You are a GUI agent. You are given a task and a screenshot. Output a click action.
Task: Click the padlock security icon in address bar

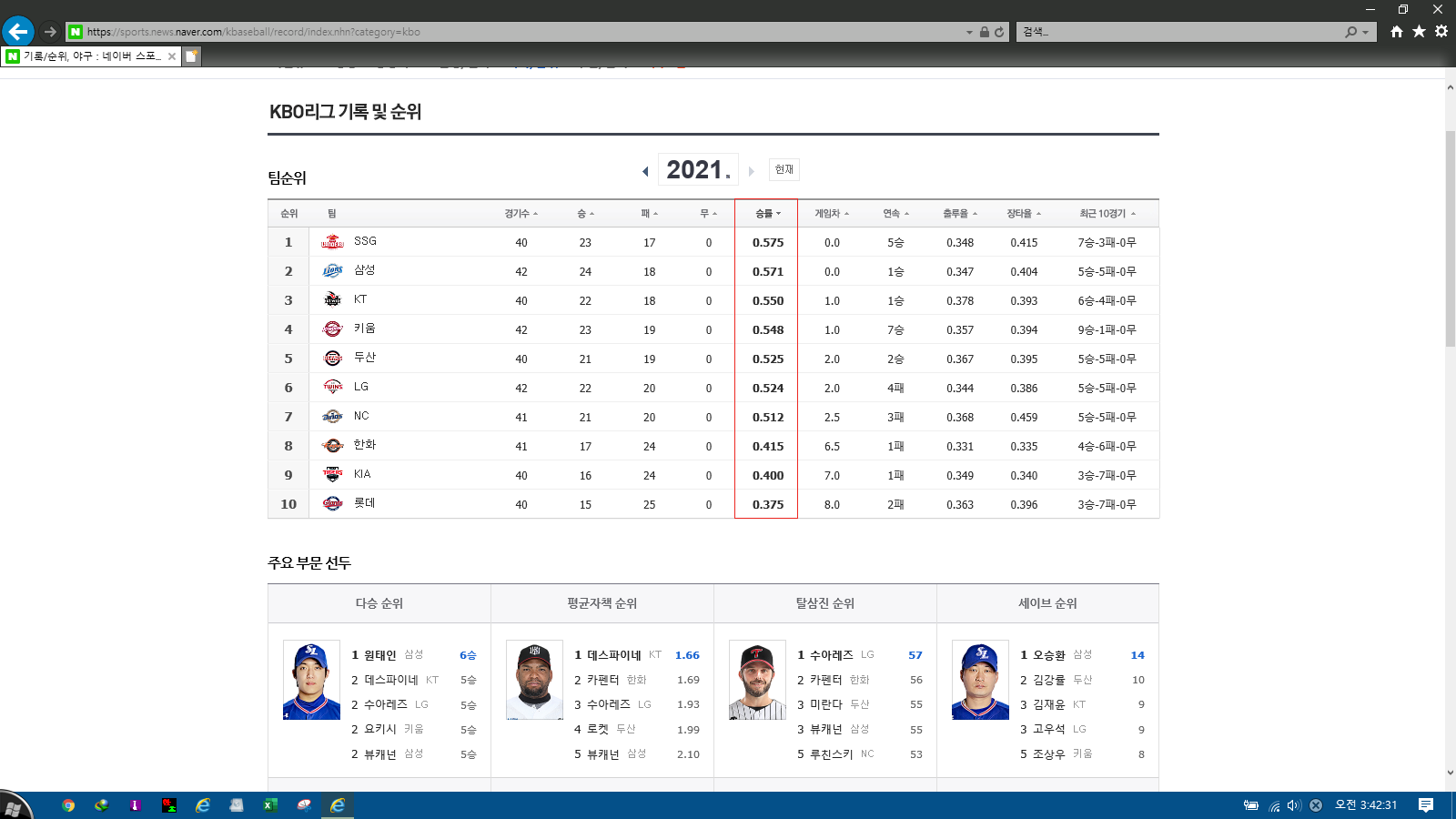[984, 32]
